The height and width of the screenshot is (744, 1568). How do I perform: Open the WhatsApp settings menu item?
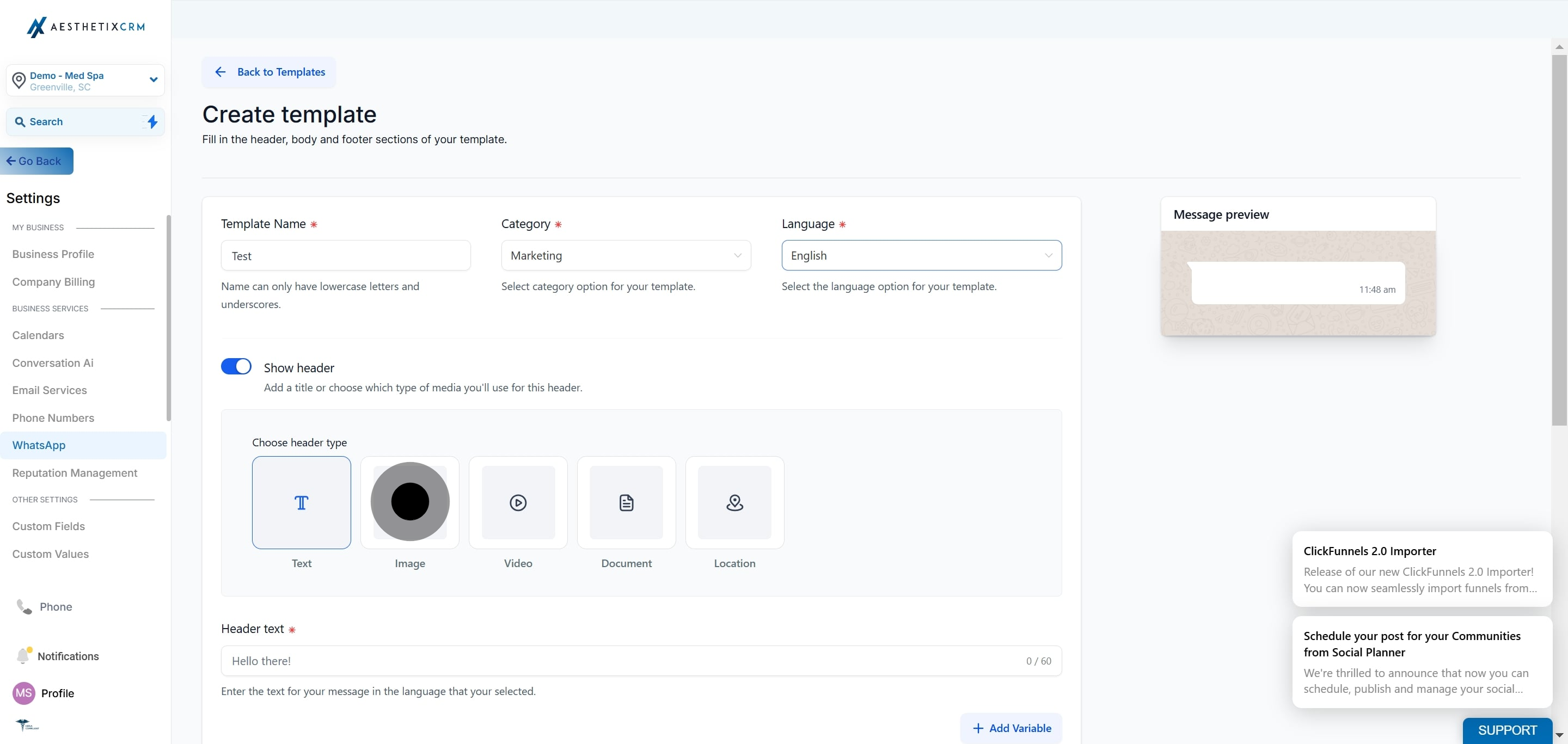(x=83, y=445)
